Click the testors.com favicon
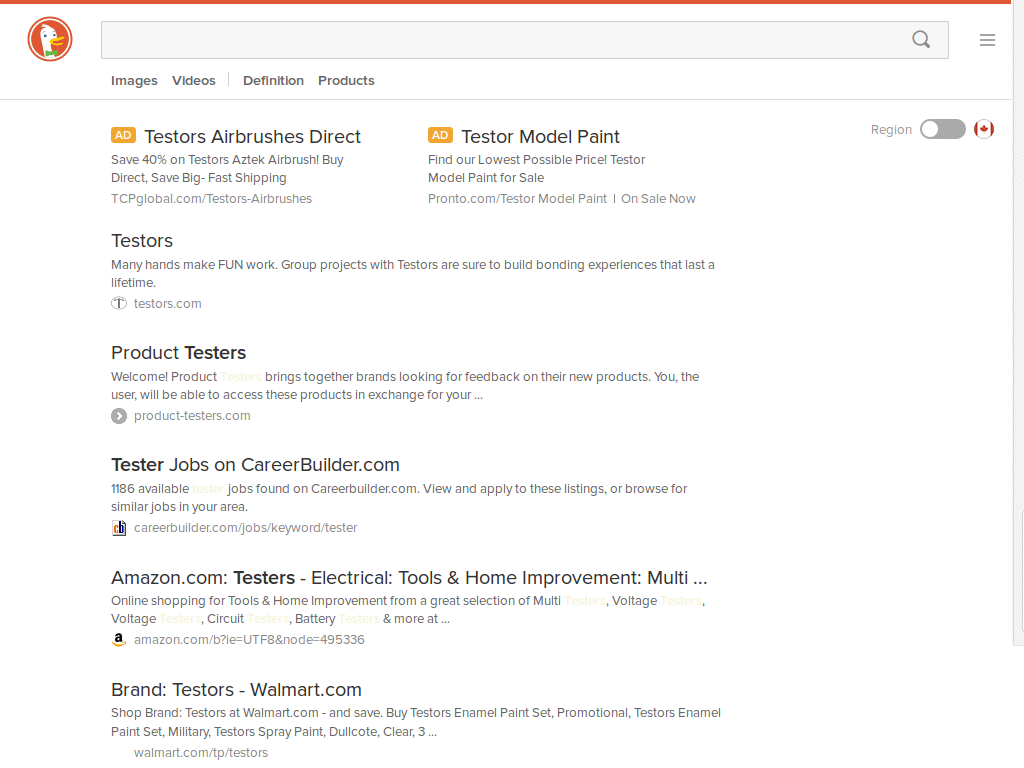 tap(119, 304)
